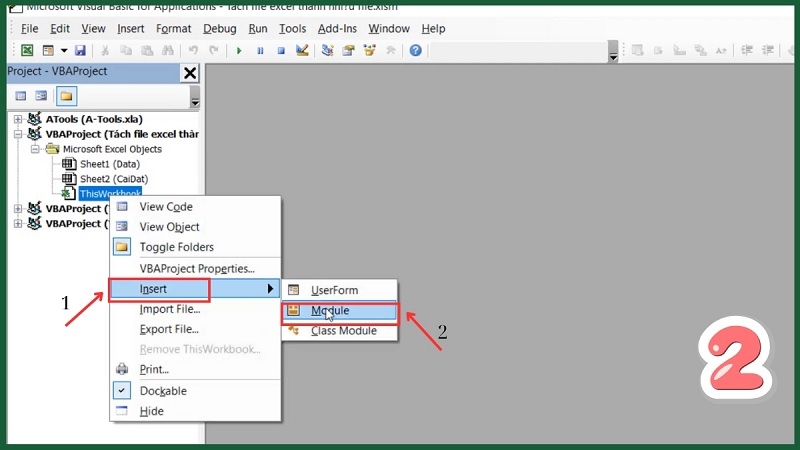800x450 pixels.
Task: Click the View Microsoft Excel toolbar icon
Action: (x=27, y=50)
